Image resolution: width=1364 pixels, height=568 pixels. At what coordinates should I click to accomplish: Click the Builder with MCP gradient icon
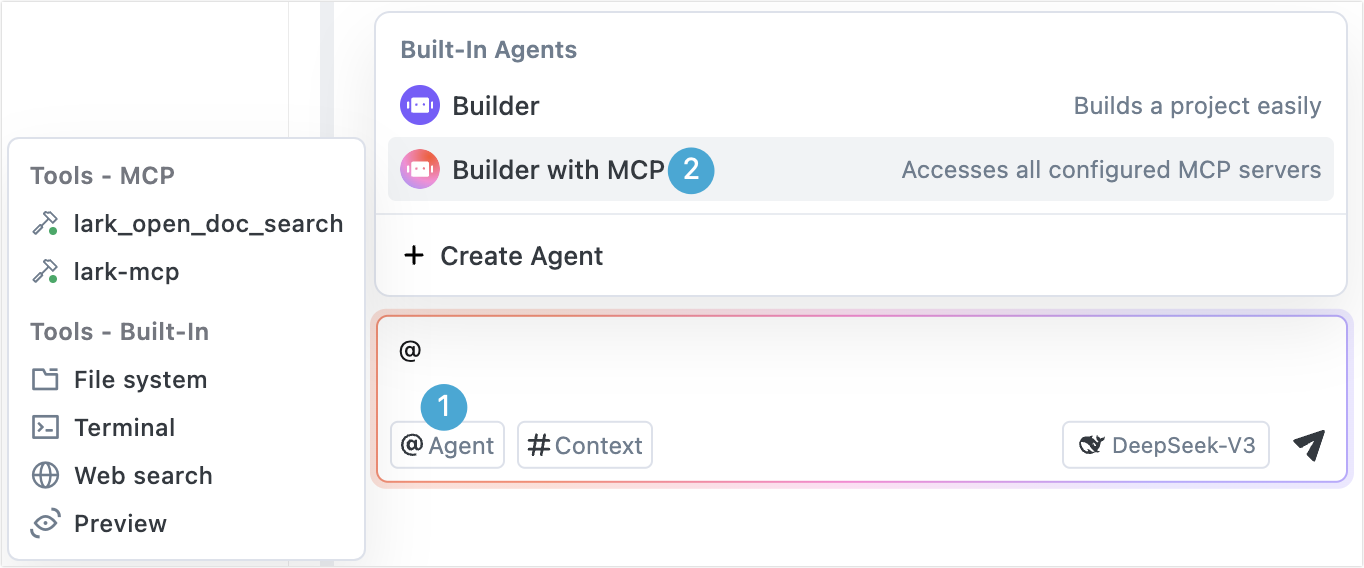point(420,170)
